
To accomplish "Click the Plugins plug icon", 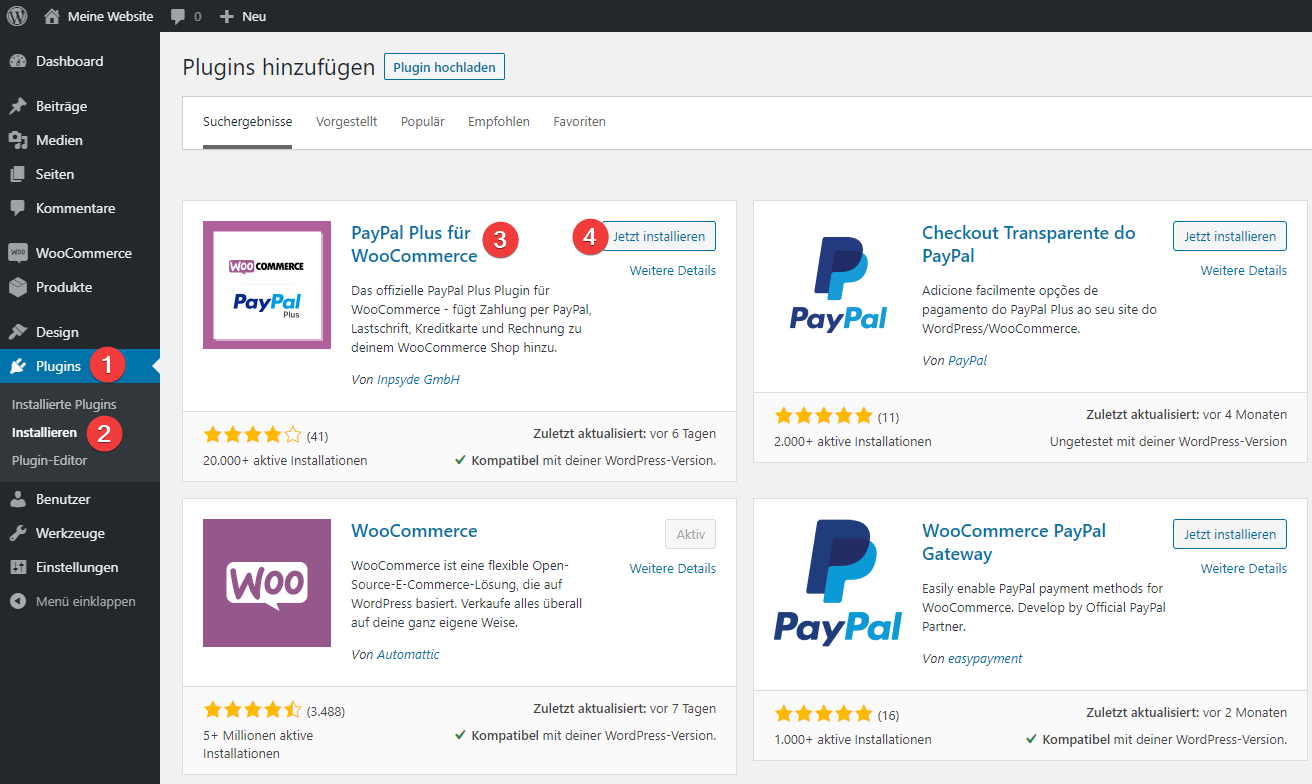I will point(18,366).
